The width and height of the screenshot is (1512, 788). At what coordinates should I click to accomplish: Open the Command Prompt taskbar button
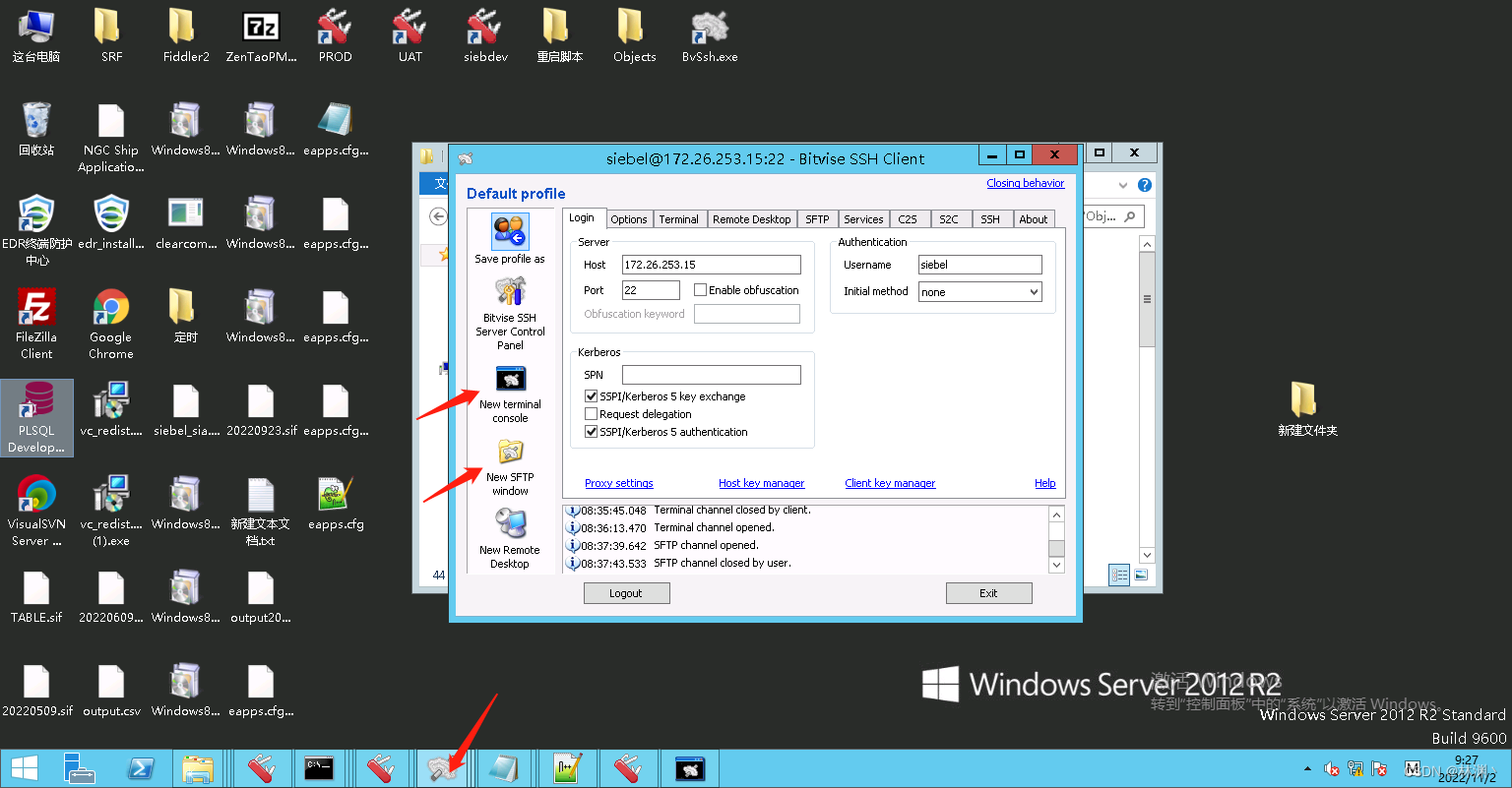click(x=319, y=768)
